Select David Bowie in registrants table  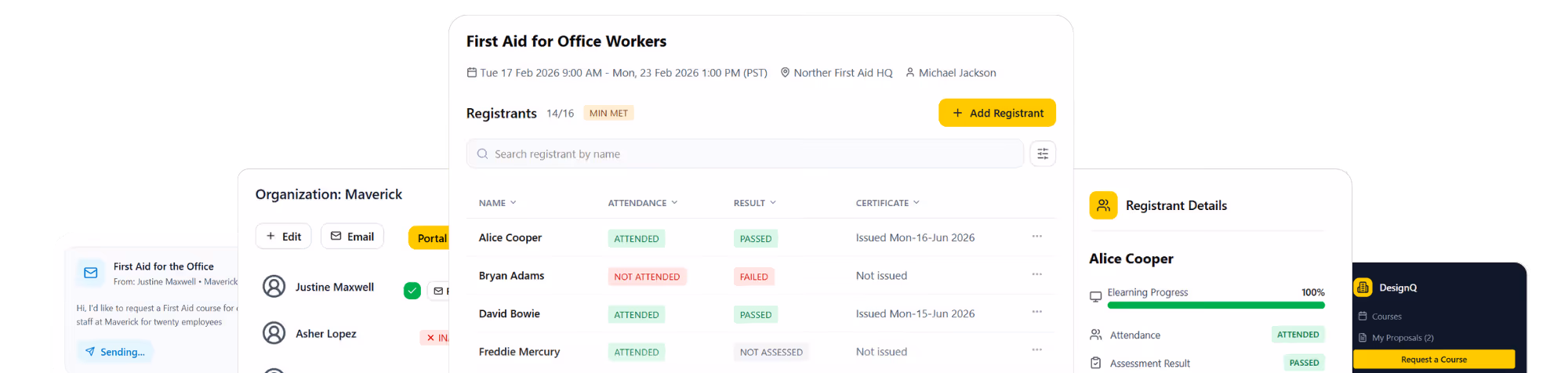pyautogui.click(x=509, y=313)
